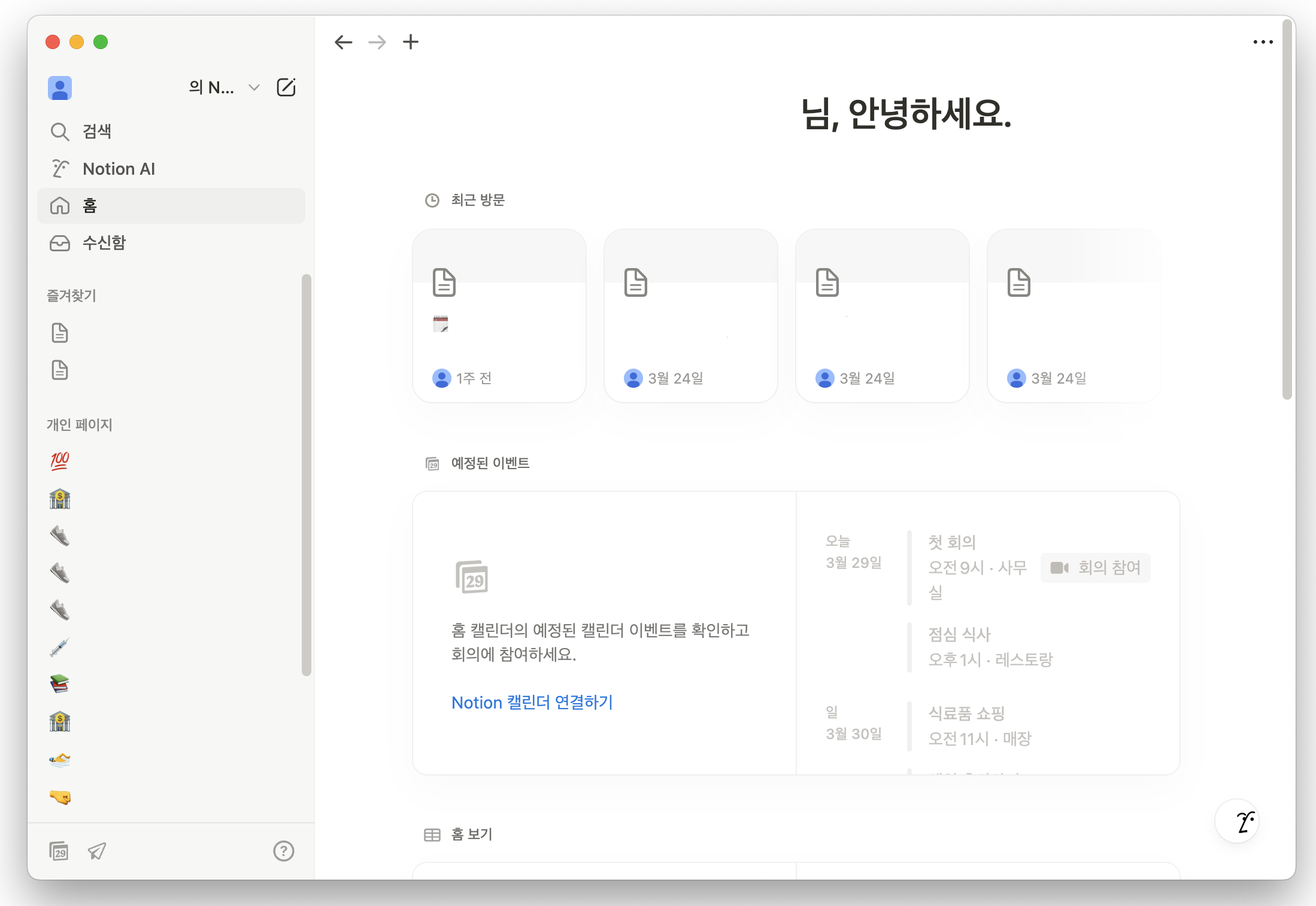Open Notion AI from sidebar
The height and width of the screenshot is (906, 1316).
pyautogui.click(x=119, y=169)
